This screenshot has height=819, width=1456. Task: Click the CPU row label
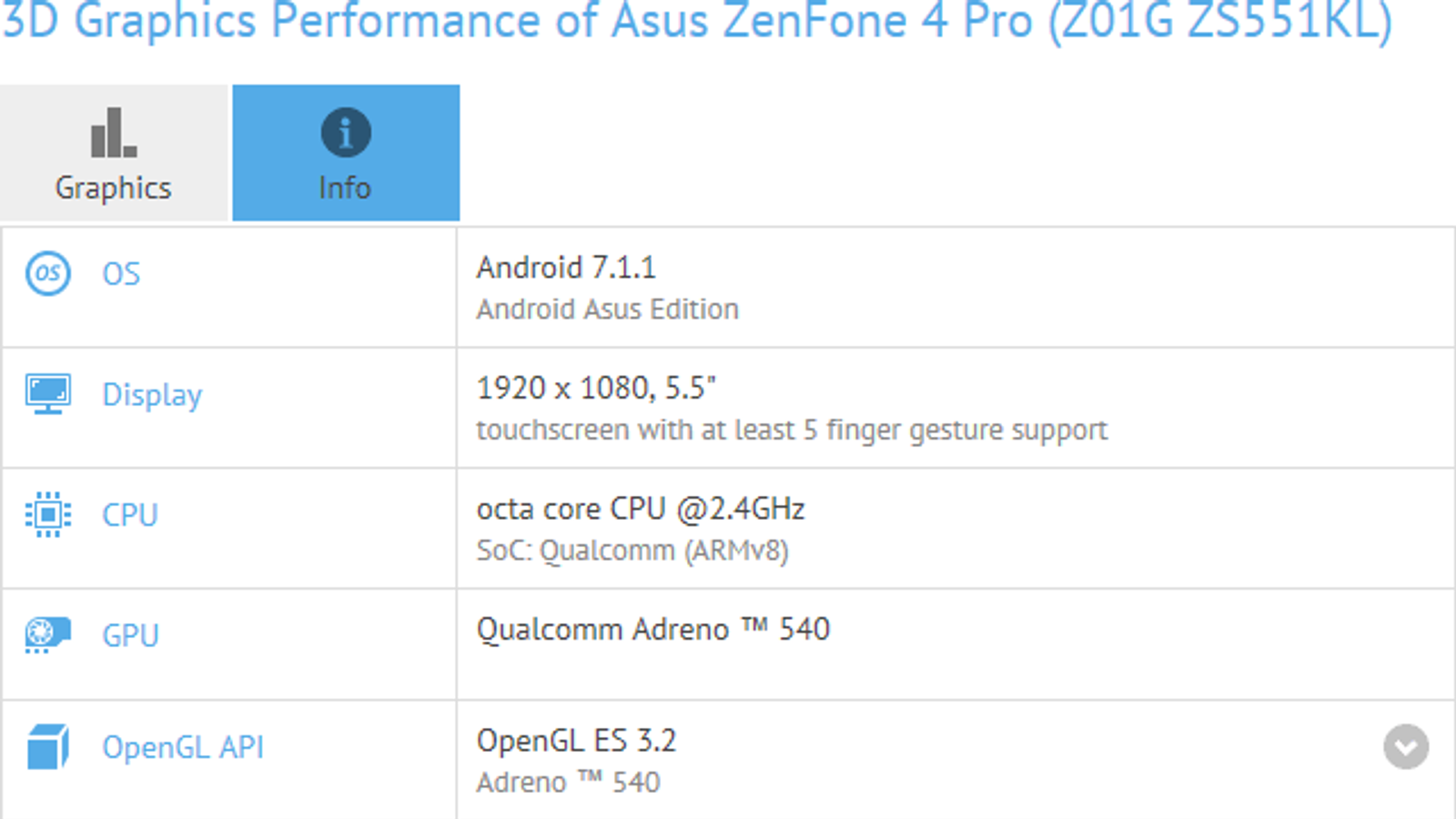[130, 515]
